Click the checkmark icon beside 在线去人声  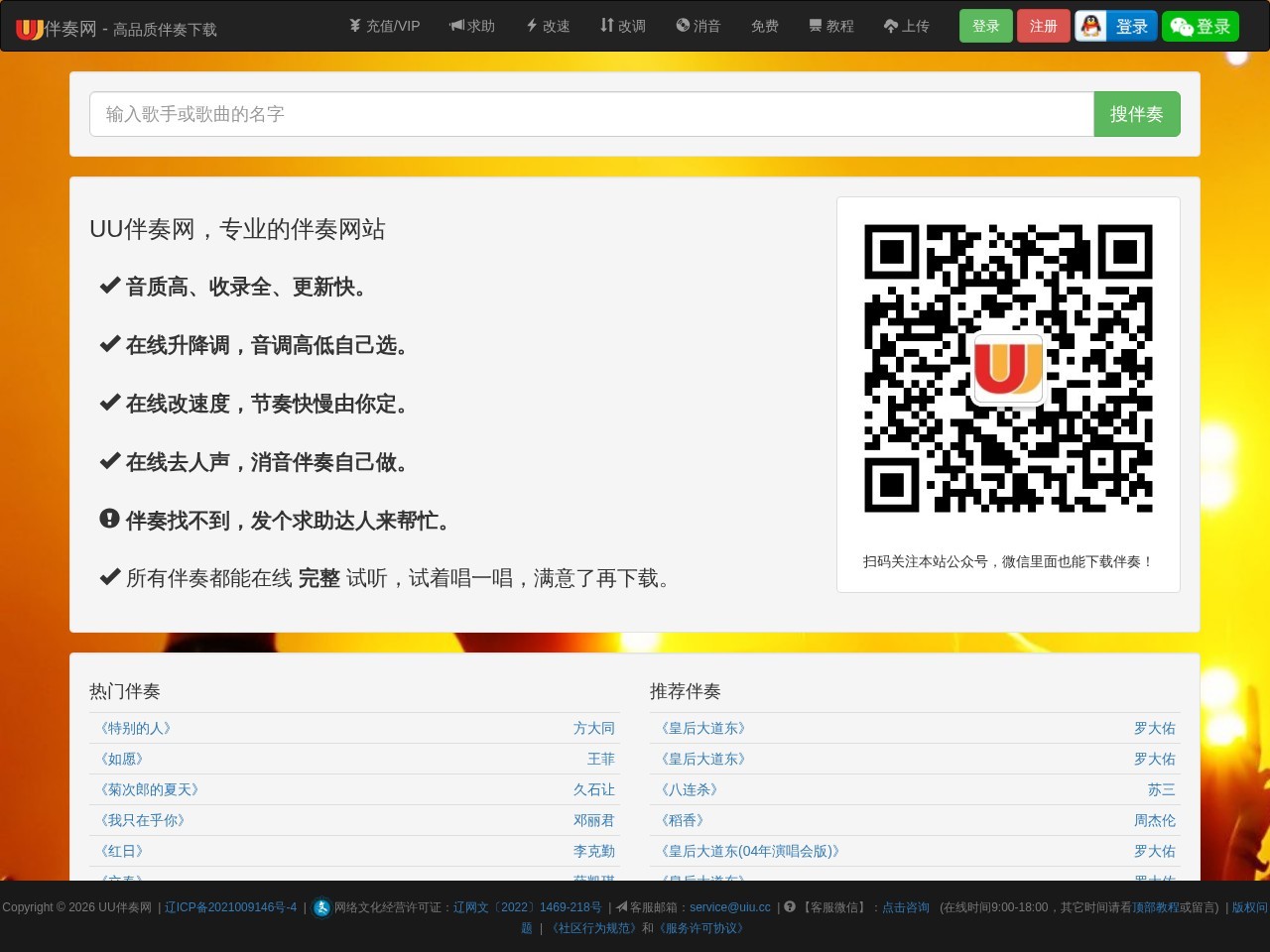point(109,461)
